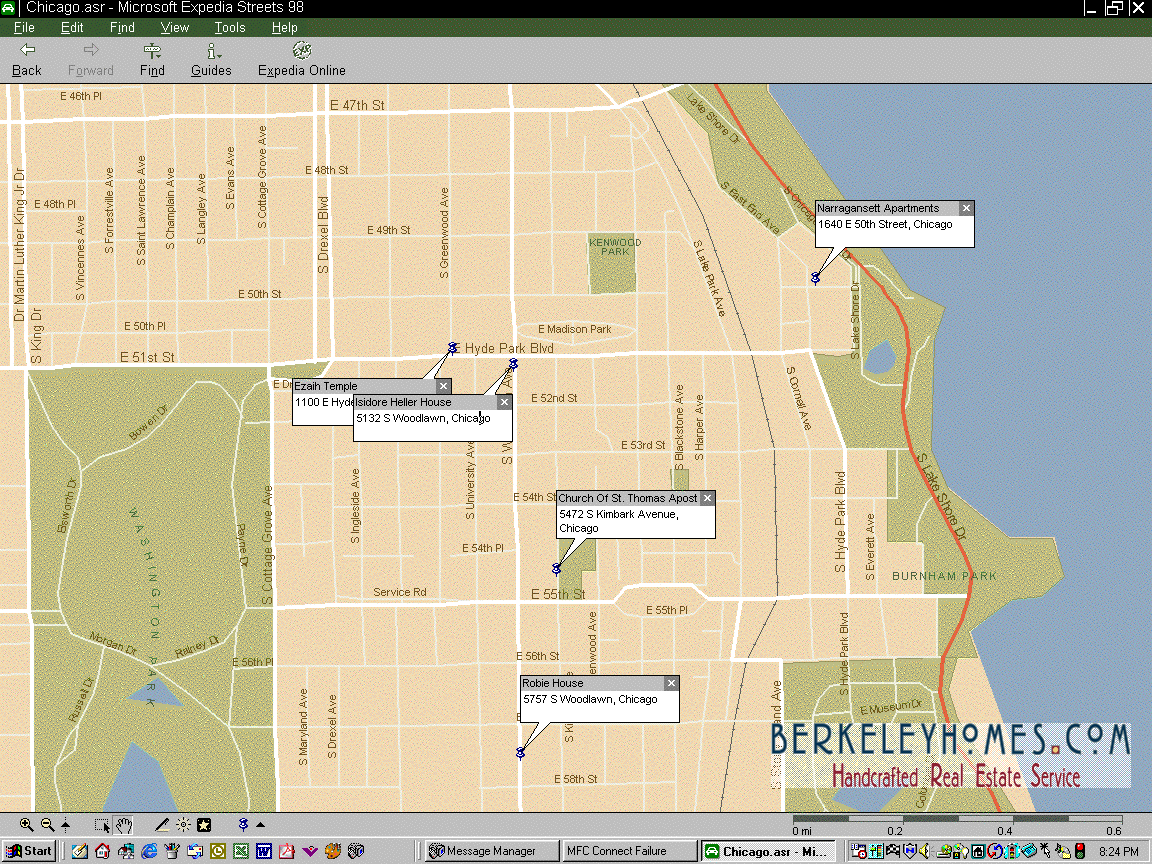Expand the pushpin options up-arrow
Viewport: 1152px width, 864px height.
pos(261,825)
